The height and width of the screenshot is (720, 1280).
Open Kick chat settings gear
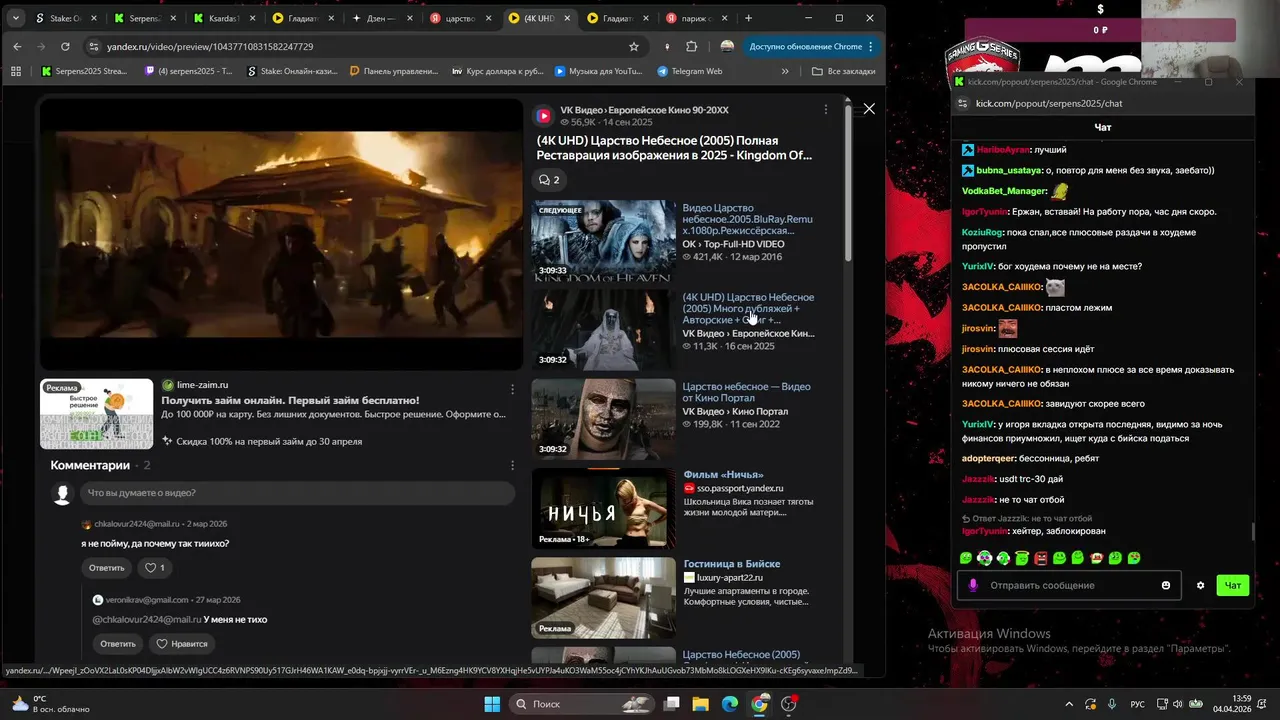[1200, 585]
